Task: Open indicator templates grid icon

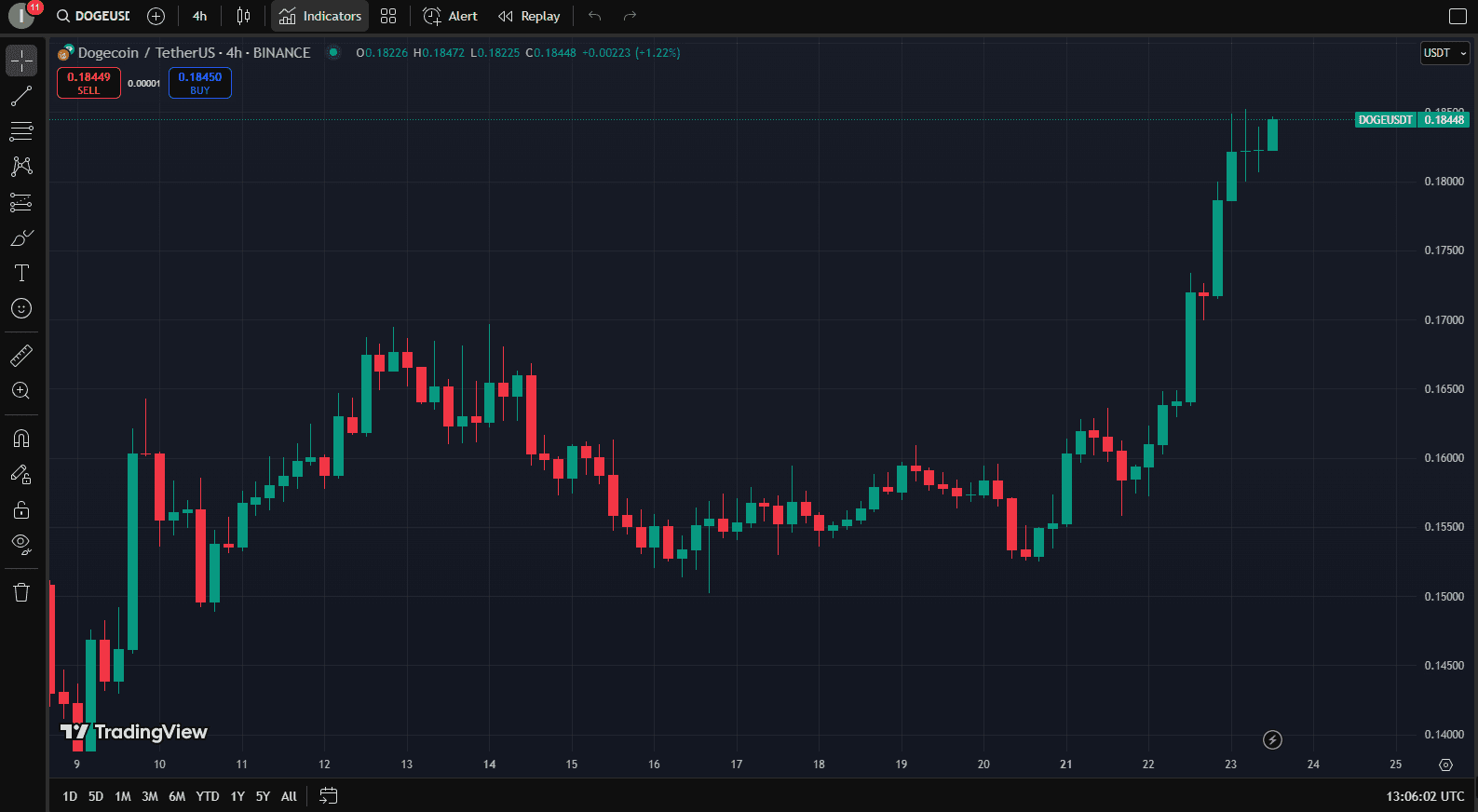Action: tap(388, 16)
